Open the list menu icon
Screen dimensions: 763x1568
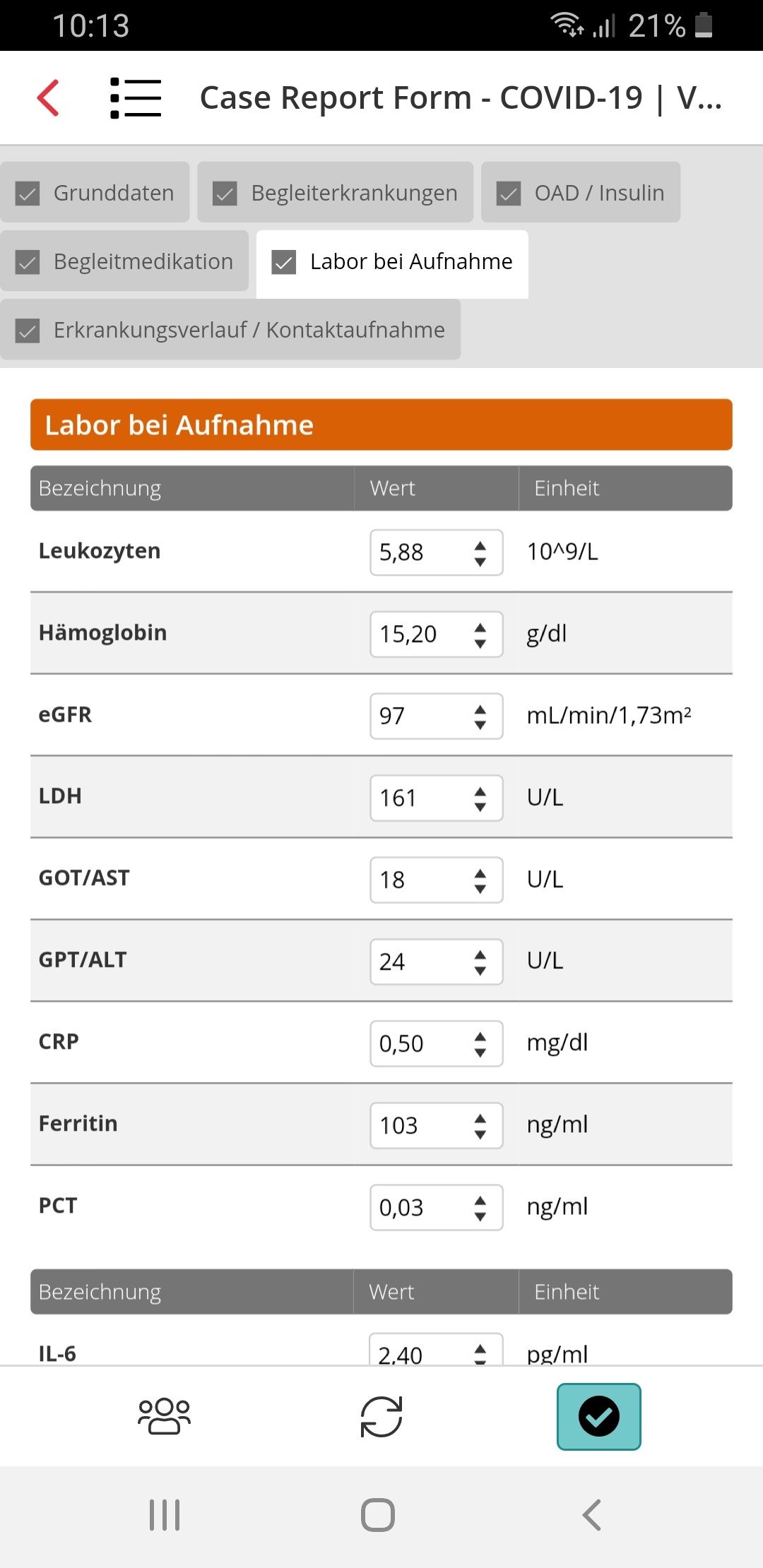(x=136, y=97)
